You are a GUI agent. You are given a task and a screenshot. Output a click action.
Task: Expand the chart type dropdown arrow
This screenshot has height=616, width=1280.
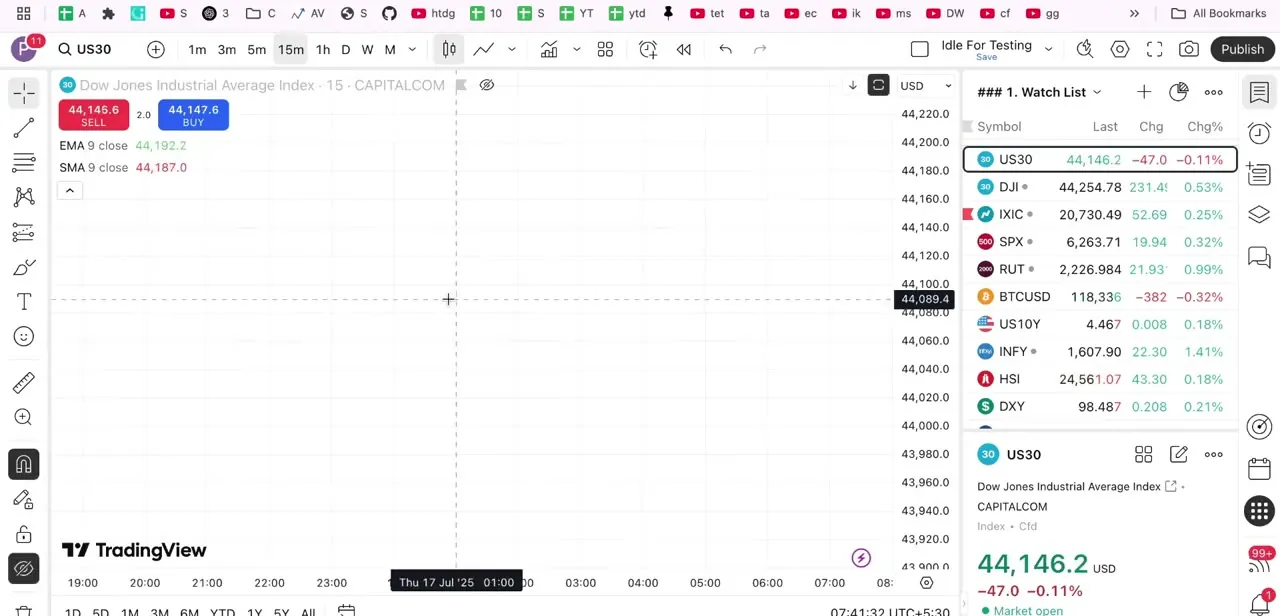click(x=512, y=49)
